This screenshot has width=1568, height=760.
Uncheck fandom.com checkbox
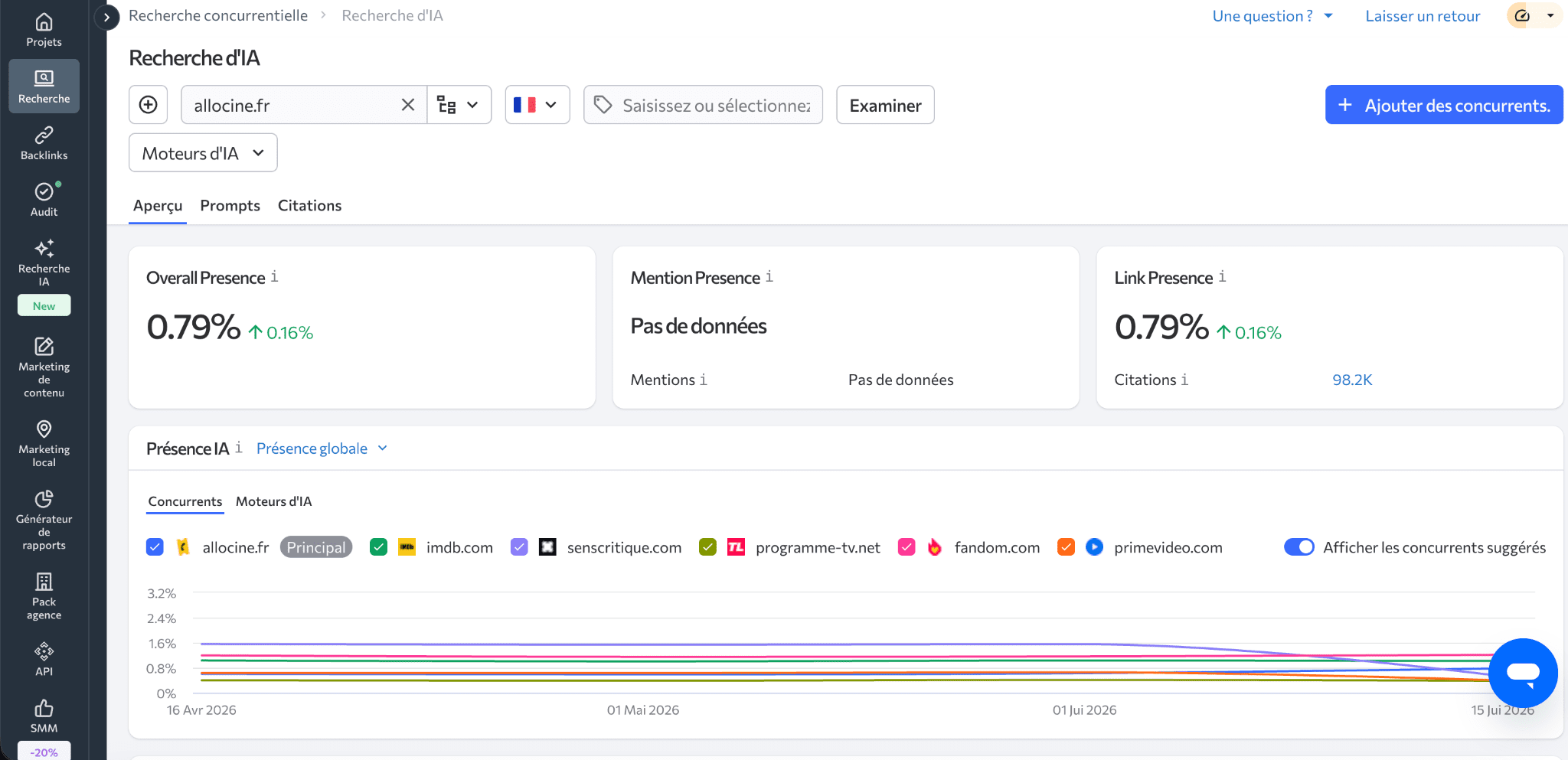(x=906, y=547)
